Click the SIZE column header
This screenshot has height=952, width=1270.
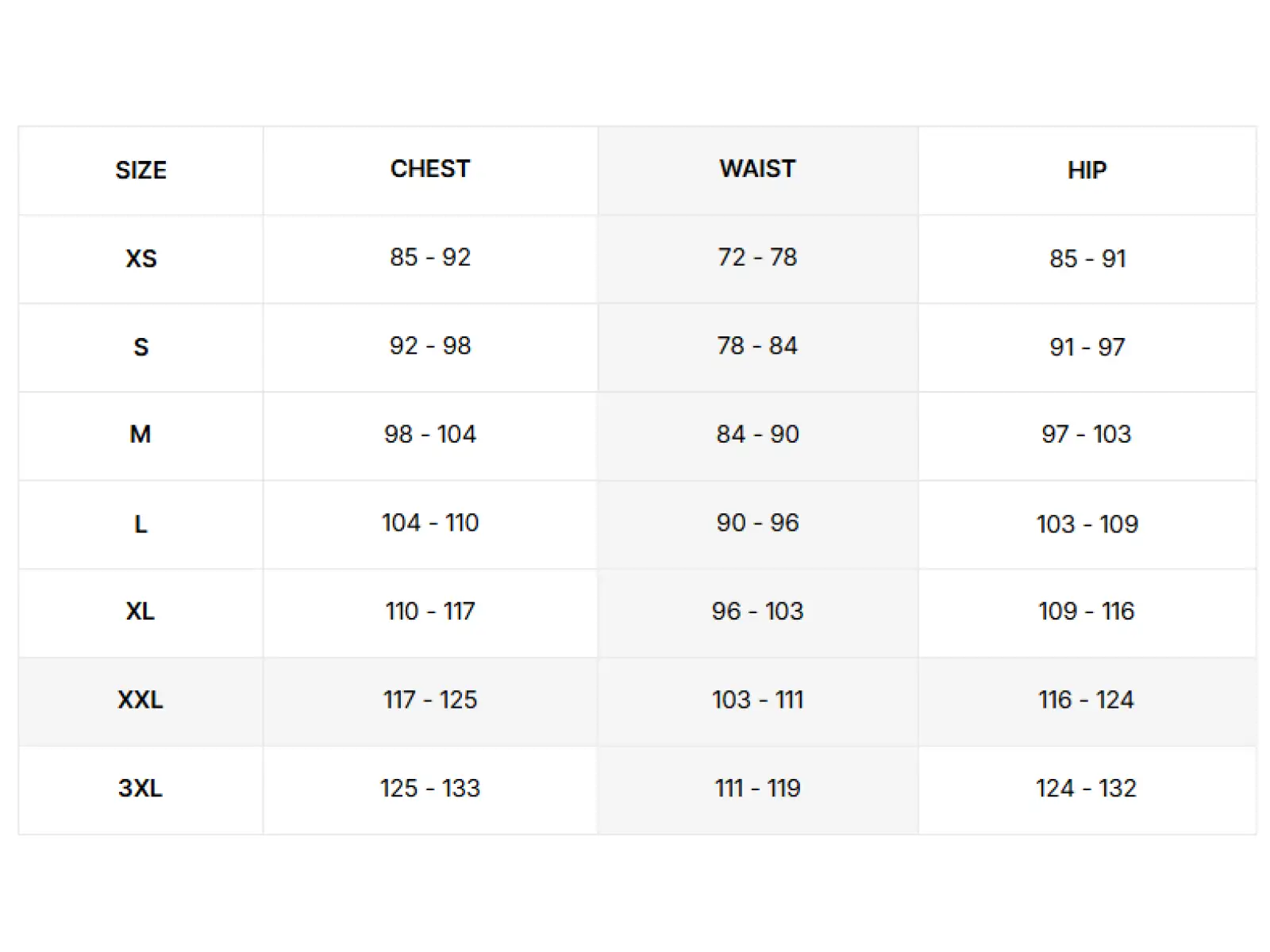click(140, 171)
